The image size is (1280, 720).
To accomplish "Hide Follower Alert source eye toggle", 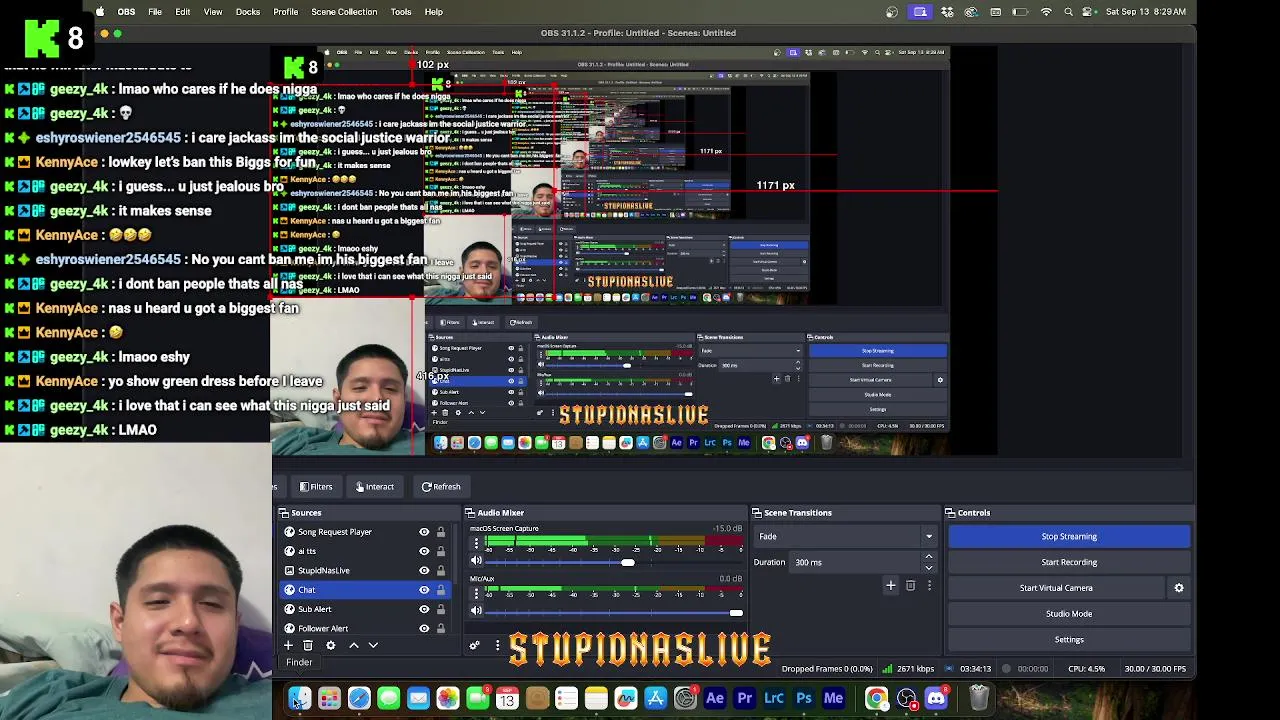I will (424, 628).
